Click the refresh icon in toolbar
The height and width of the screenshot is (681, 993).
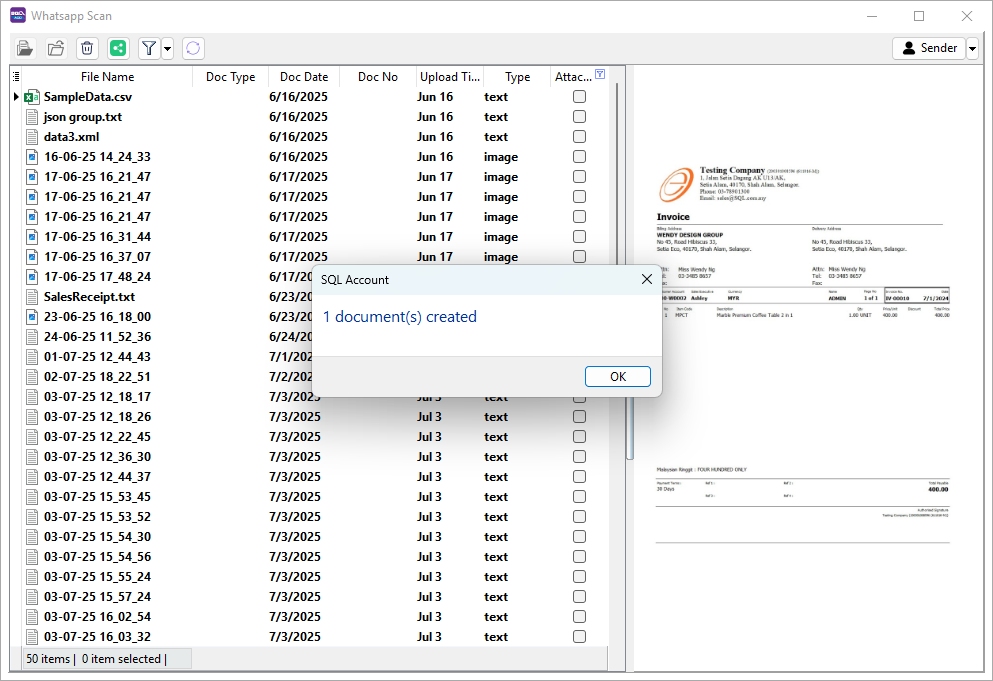click(x=193, y=48)
